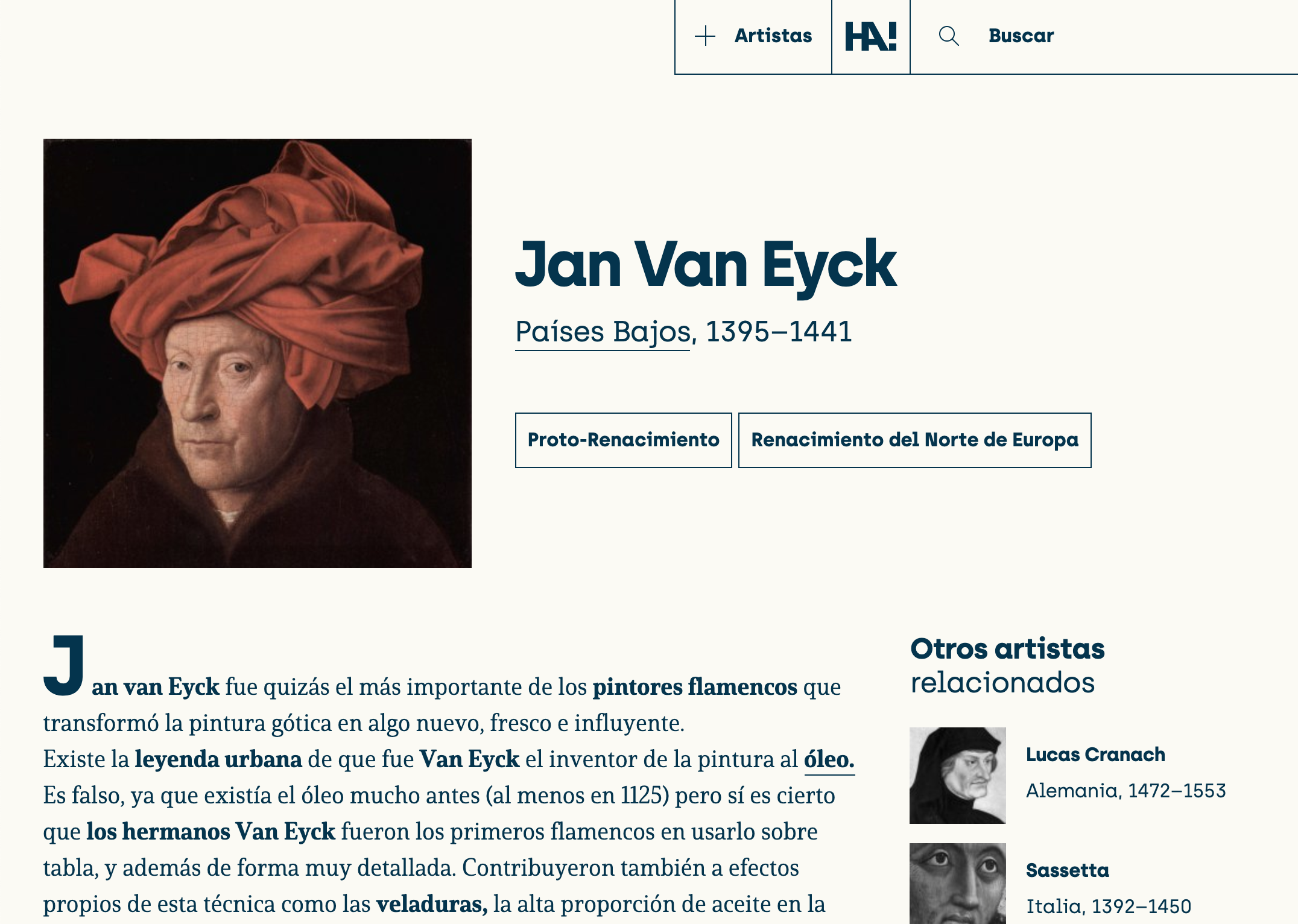Follow the Países Bajos country link
Viewport: 1298px width, 924px height.
603,332
